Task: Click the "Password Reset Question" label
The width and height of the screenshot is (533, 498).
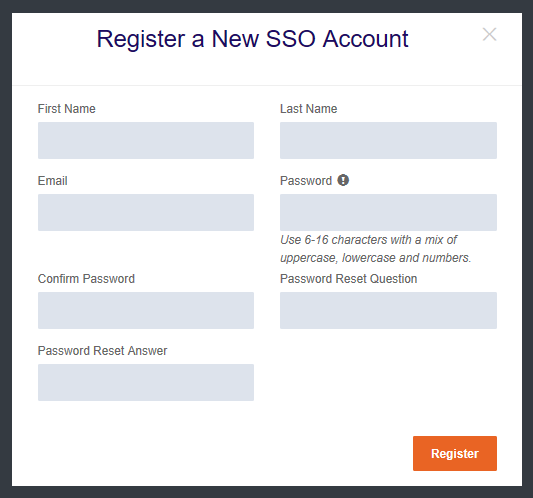Action: [348, 279]
